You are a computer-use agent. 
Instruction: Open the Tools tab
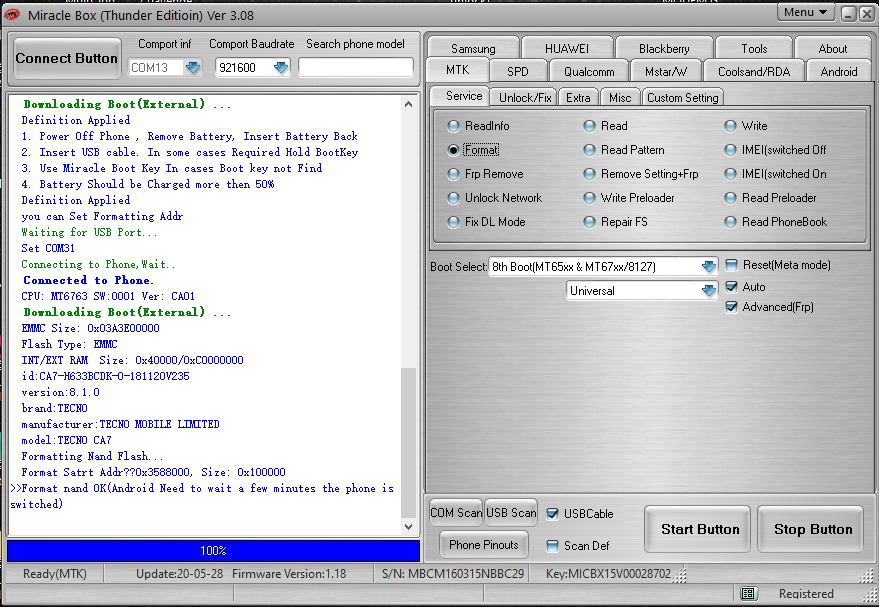click(754, 49)
